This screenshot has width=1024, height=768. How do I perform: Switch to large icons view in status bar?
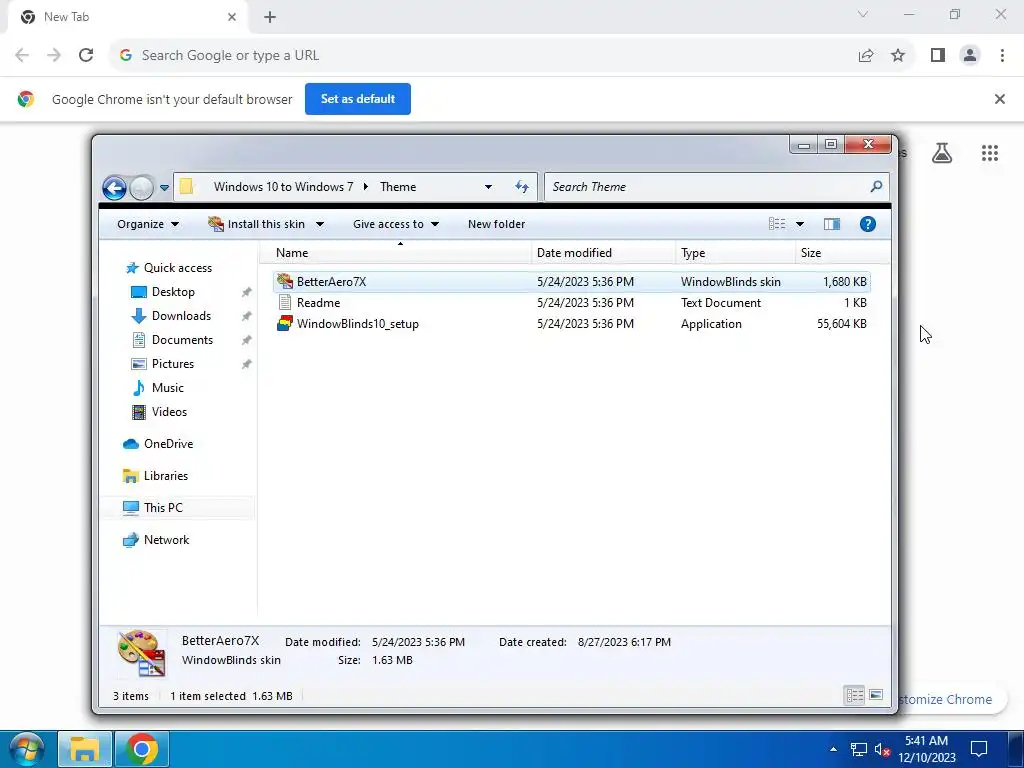click(x=876, y=696)
